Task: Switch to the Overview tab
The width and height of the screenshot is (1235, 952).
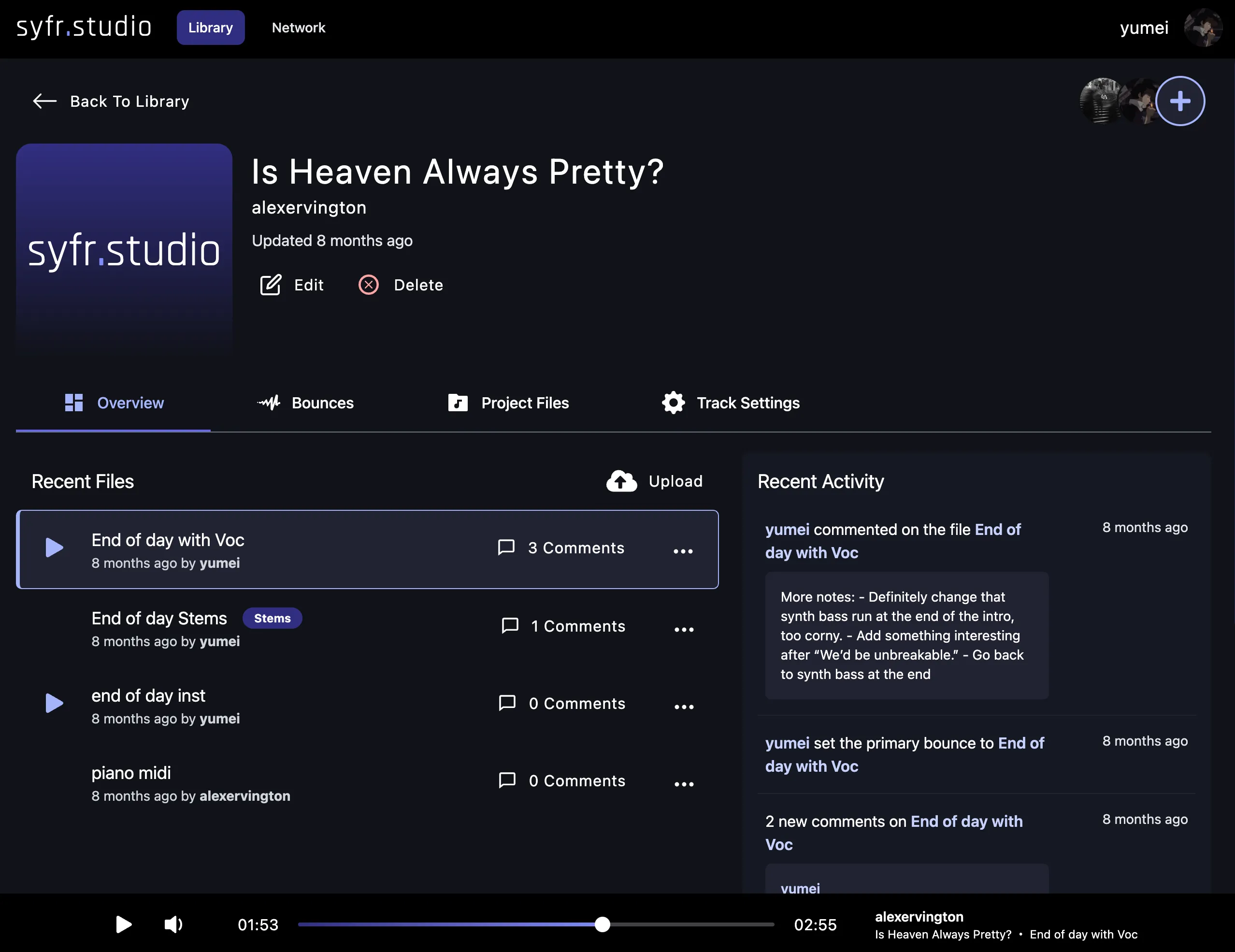Action: click(113, 403)
